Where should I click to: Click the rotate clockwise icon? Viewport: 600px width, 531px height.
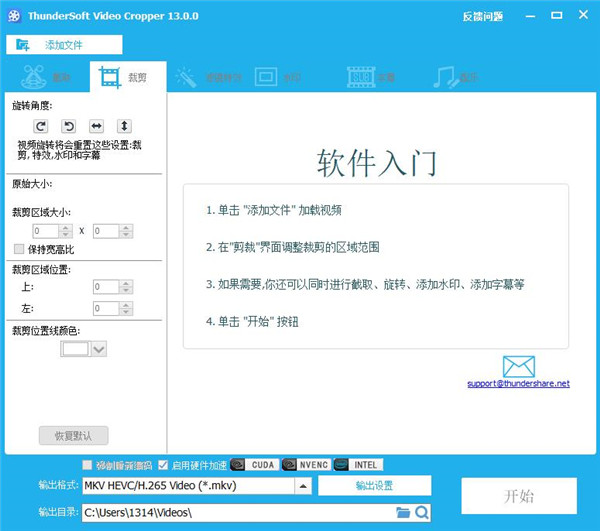pyautogui.click(x=41, y=126)
